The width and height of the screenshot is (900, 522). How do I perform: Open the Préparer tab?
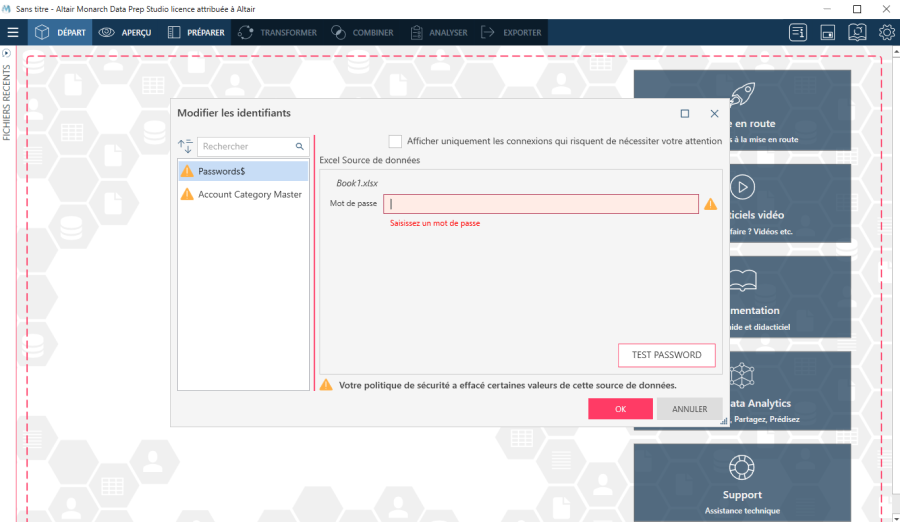195,32
